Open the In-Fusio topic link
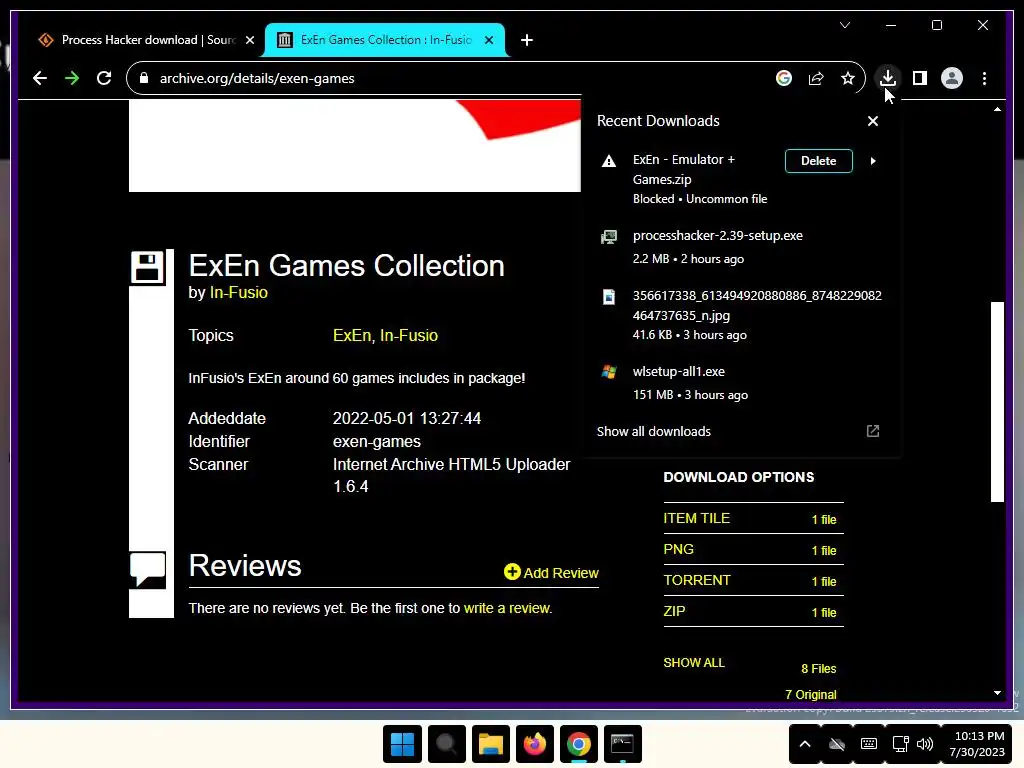 (x=409, y=336)
